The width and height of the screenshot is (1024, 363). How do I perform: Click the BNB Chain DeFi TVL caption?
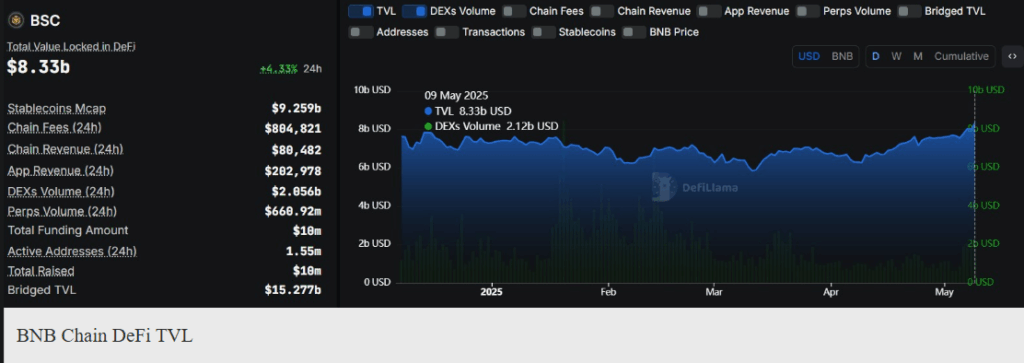point(104,336)
